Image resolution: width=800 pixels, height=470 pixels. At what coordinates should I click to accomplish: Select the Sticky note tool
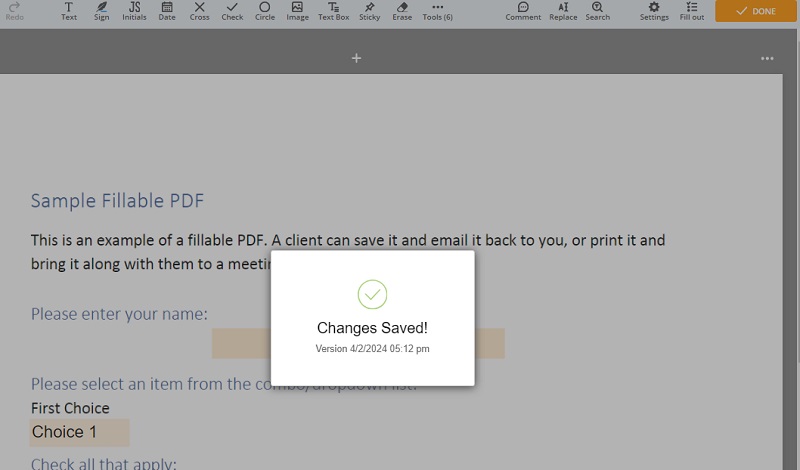click(x=369, y=11)
